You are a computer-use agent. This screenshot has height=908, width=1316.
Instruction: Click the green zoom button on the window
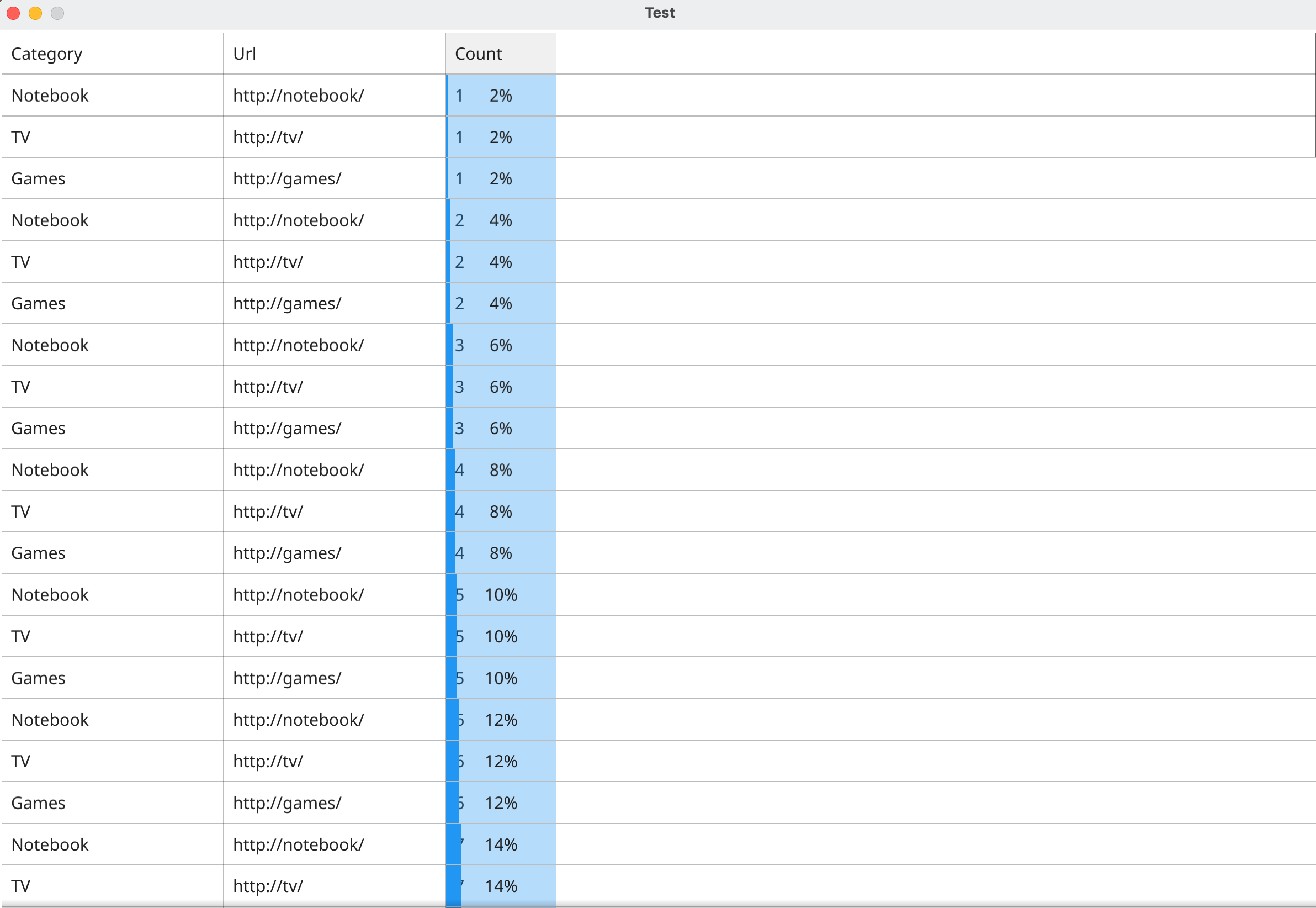click(57, 13)
